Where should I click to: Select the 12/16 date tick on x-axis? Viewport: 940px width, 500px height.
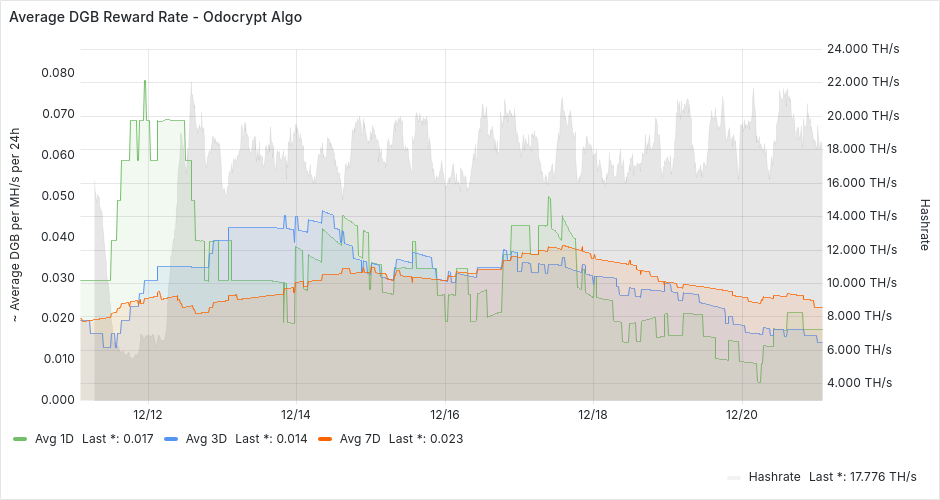(x=444, y=413)
